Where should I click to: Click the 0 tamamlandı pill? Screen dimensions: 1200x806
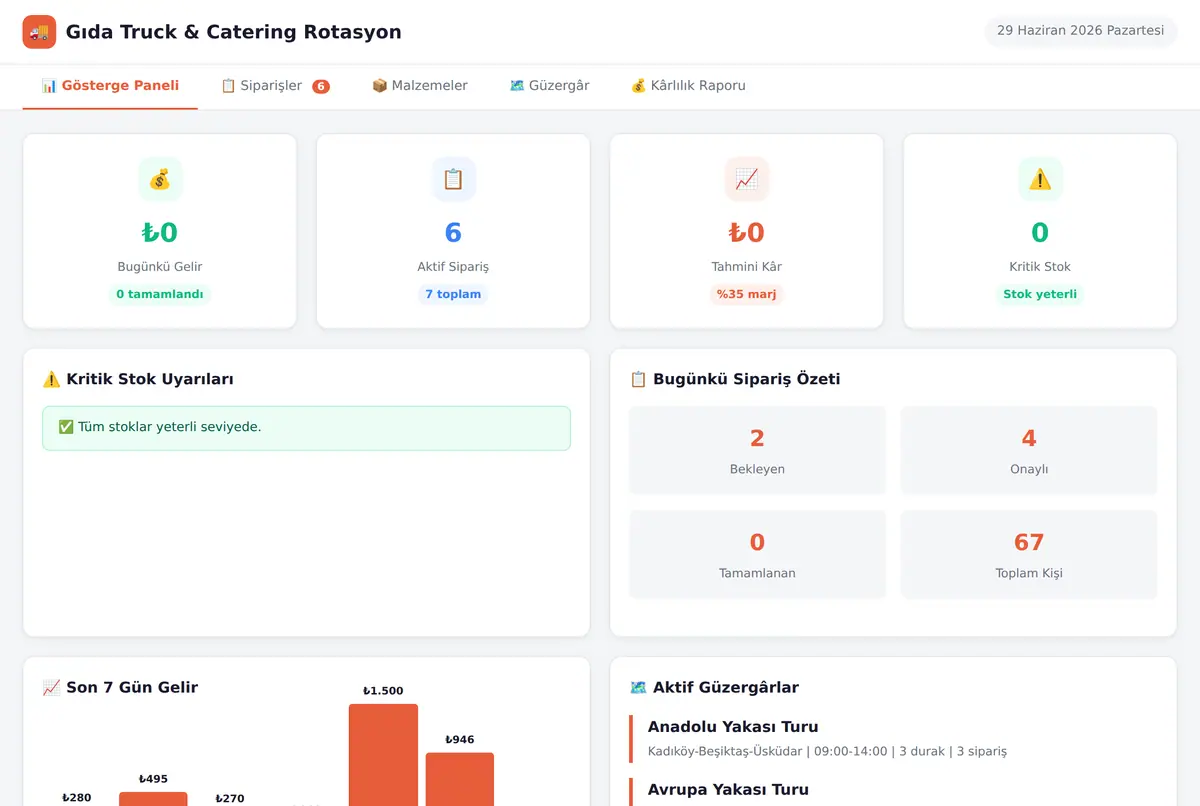tap(160, 294)
